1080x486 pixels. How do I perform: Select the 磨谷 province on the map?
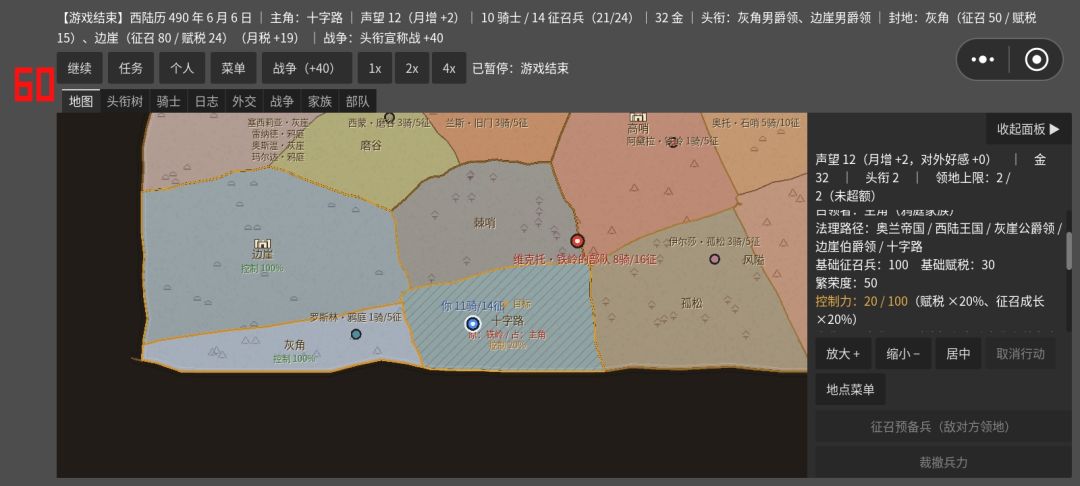pos(371,145)
